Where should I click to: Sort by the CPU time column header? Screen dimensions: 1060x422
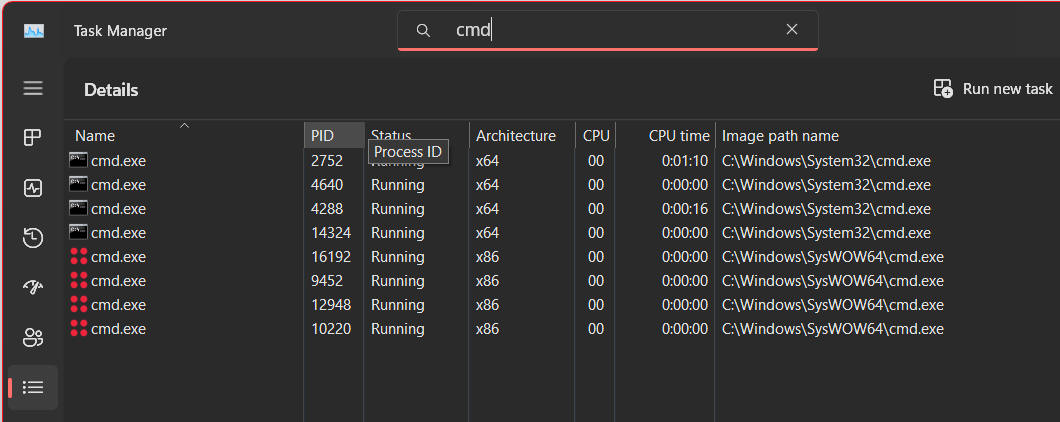(665, 136)
